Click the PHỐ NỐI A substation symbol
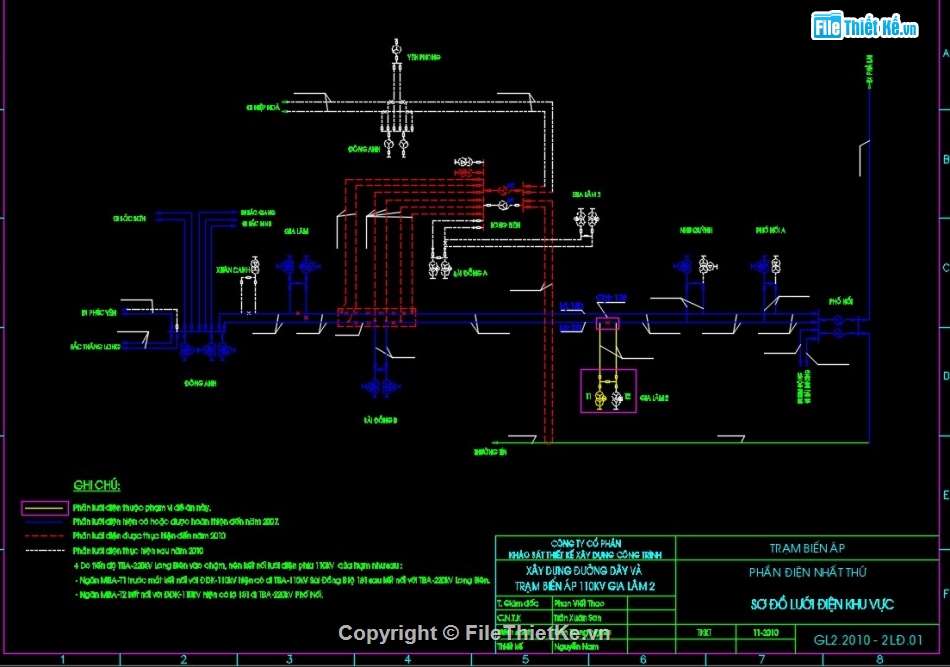Screen dimensions: 950x667 coord(762,266)
